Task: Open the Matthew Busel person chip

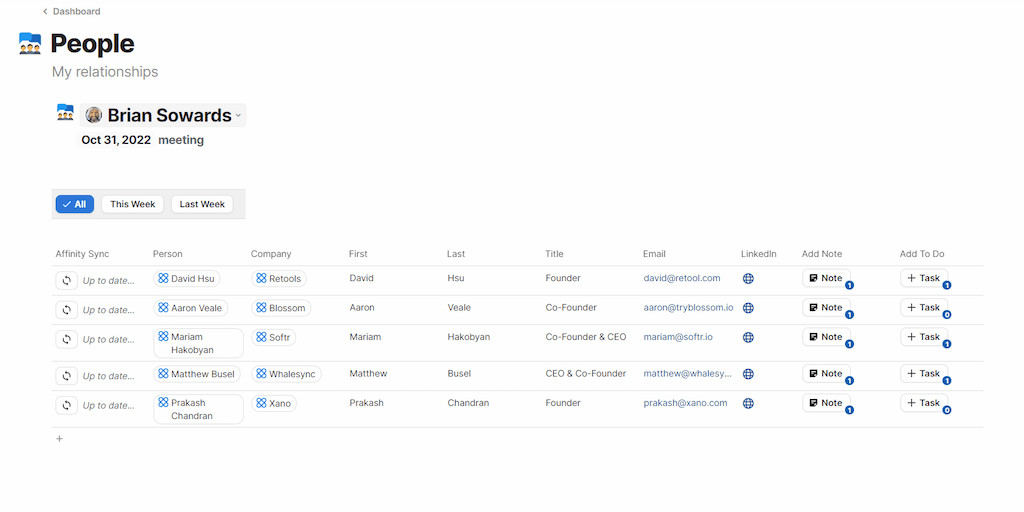Action: 197,374
